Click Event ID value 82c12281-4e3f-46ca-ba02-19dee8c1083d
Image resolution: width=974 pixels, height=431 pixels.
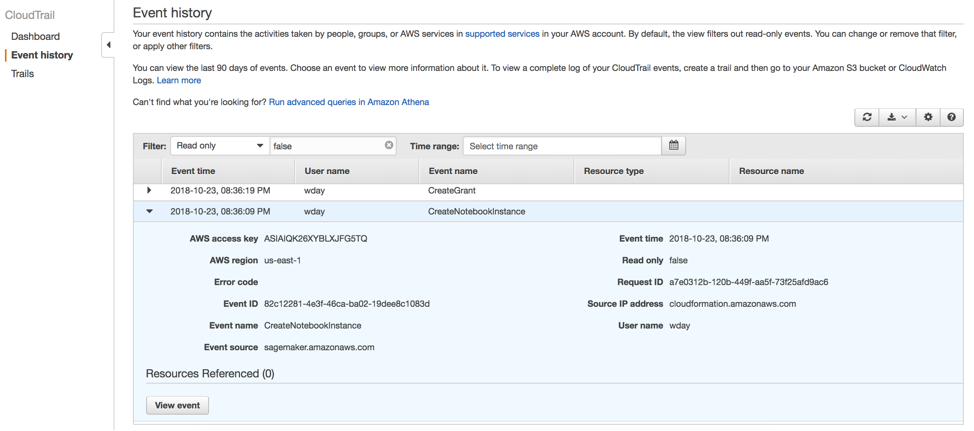click(x=347, y=304)
